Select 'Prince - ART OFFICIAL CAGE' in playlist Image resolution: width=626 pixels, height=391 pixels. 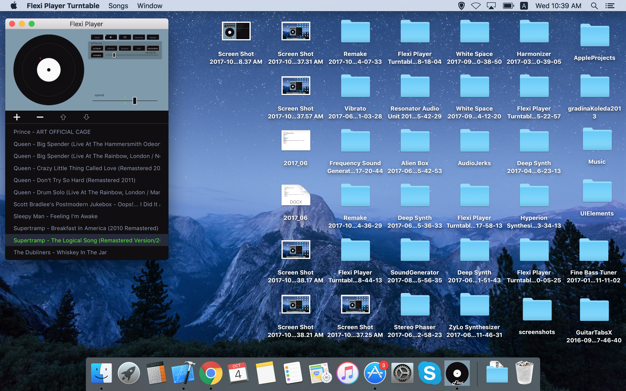pos(87,132)
